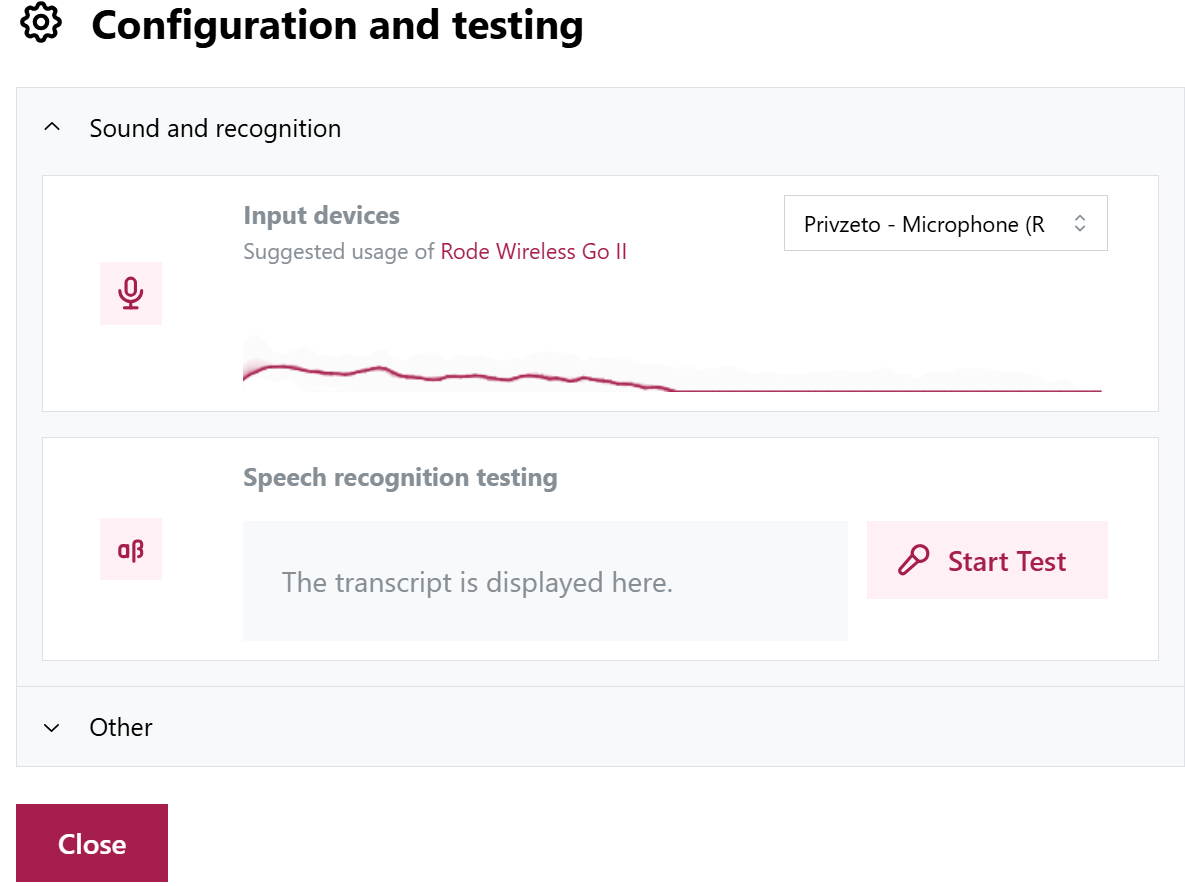Click the transcript display area
The width and height of the screenshot is (1185, 886).
(545, 581)
